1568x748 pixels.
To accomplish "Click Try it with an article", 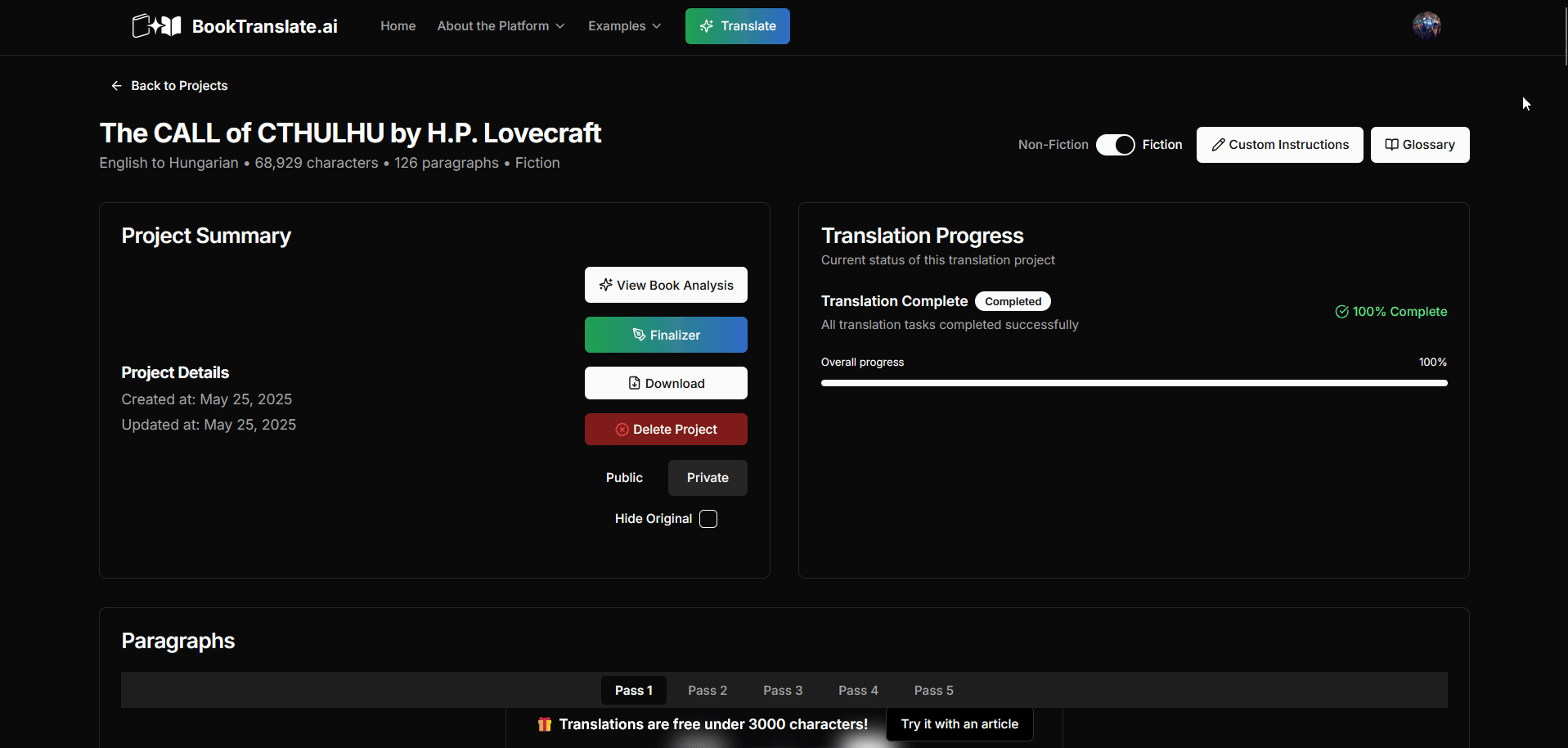I will pyautogui.click(x=959, y=724).
